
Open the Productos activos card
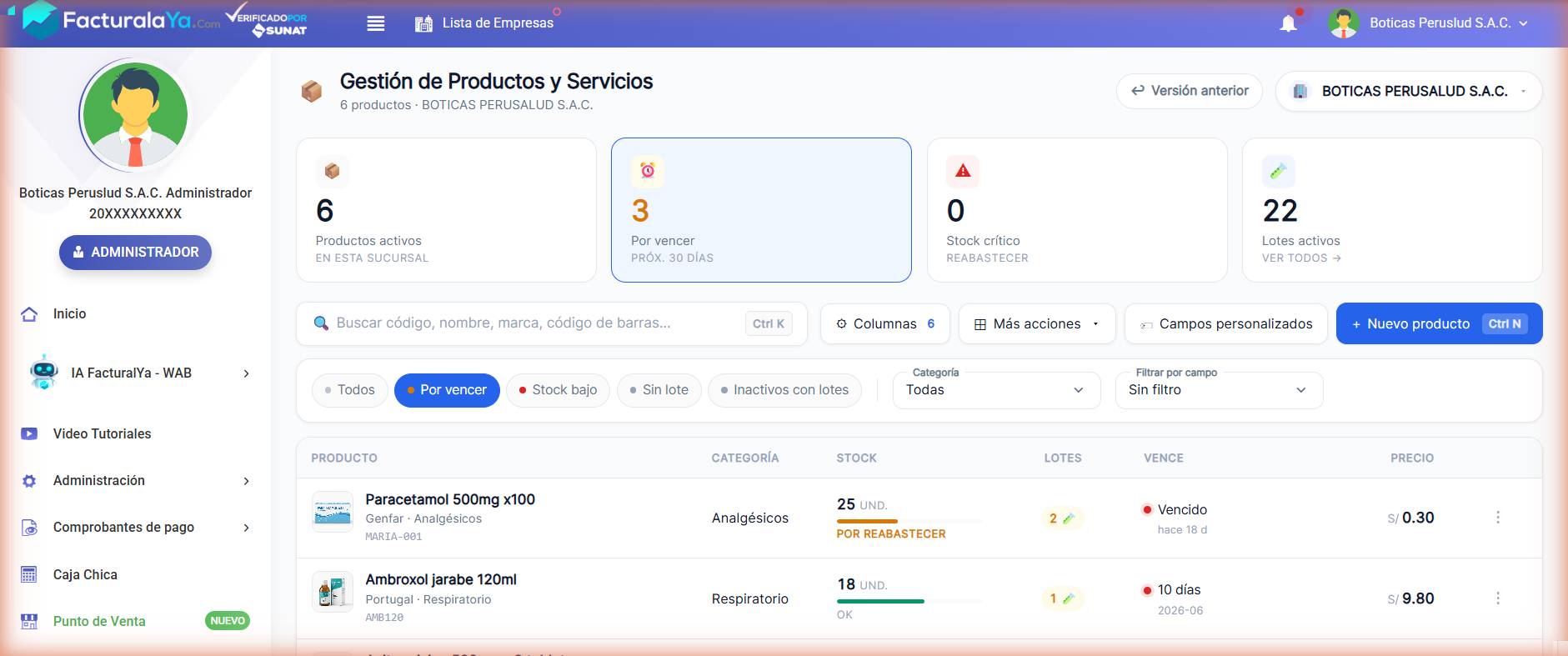pos(446,210)
